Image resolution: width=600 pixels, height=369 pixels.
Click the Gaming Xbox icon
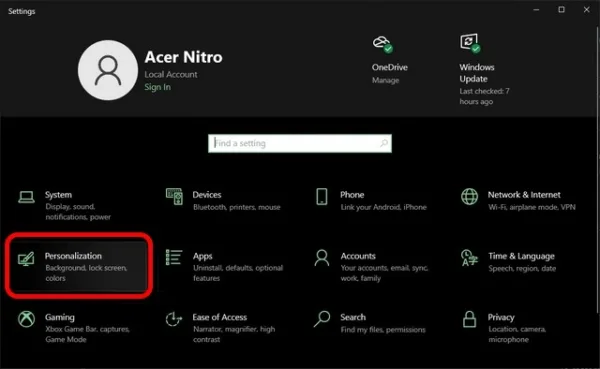tap(26, 319)
